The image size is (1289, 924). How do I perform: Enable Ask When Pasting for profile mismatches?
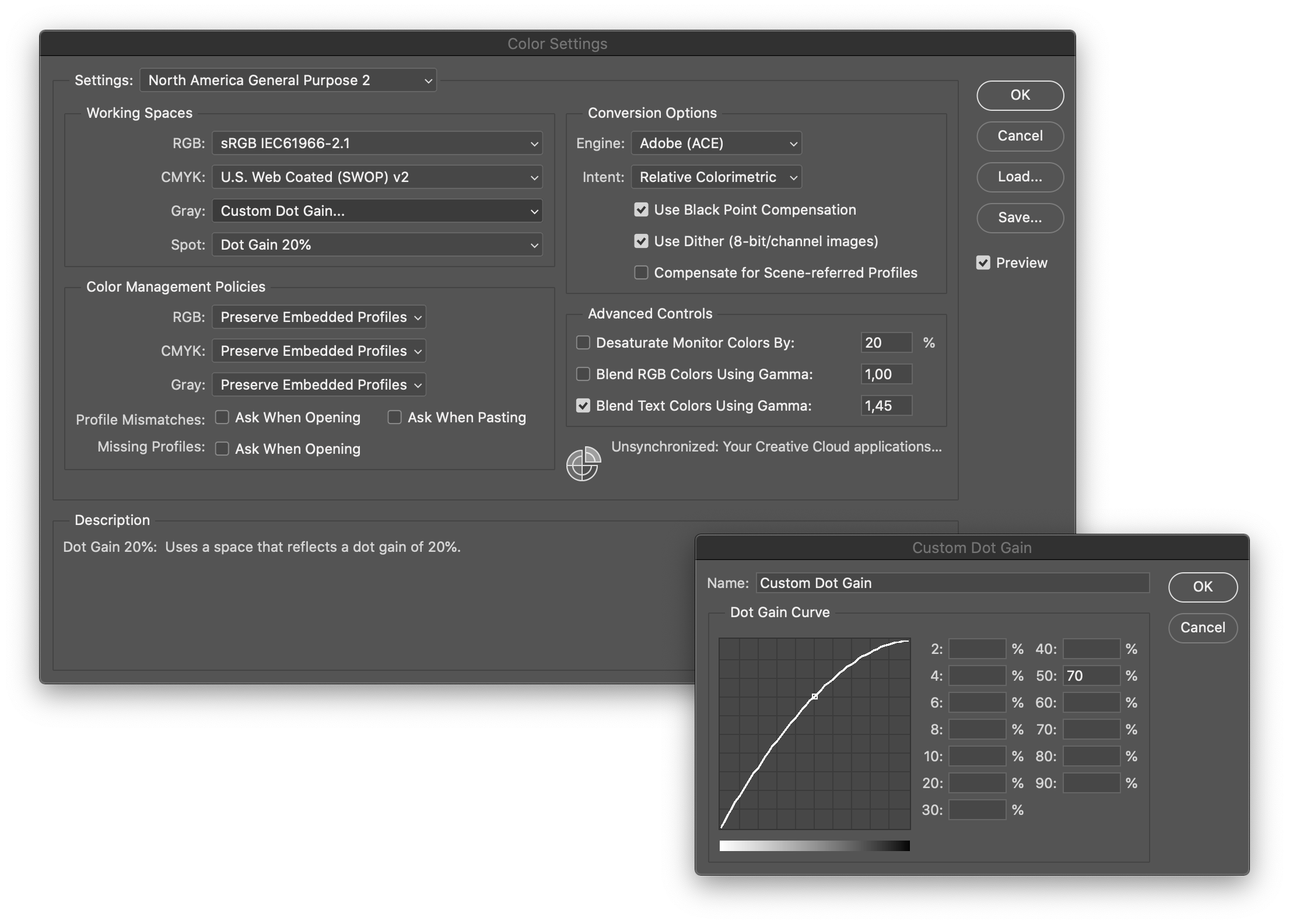point(394,417)
